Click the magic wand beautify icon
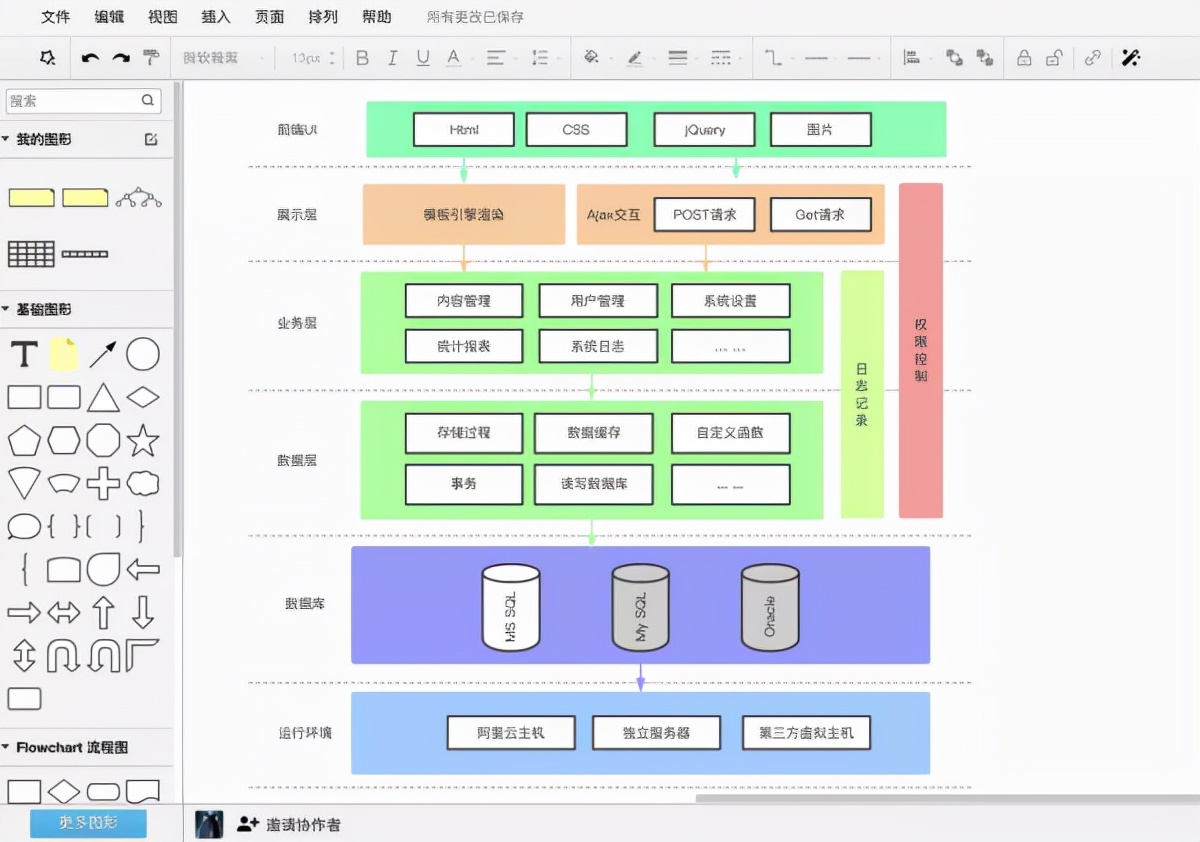This screenshot has height=842, width=1200. click(x=1131, y=58)
